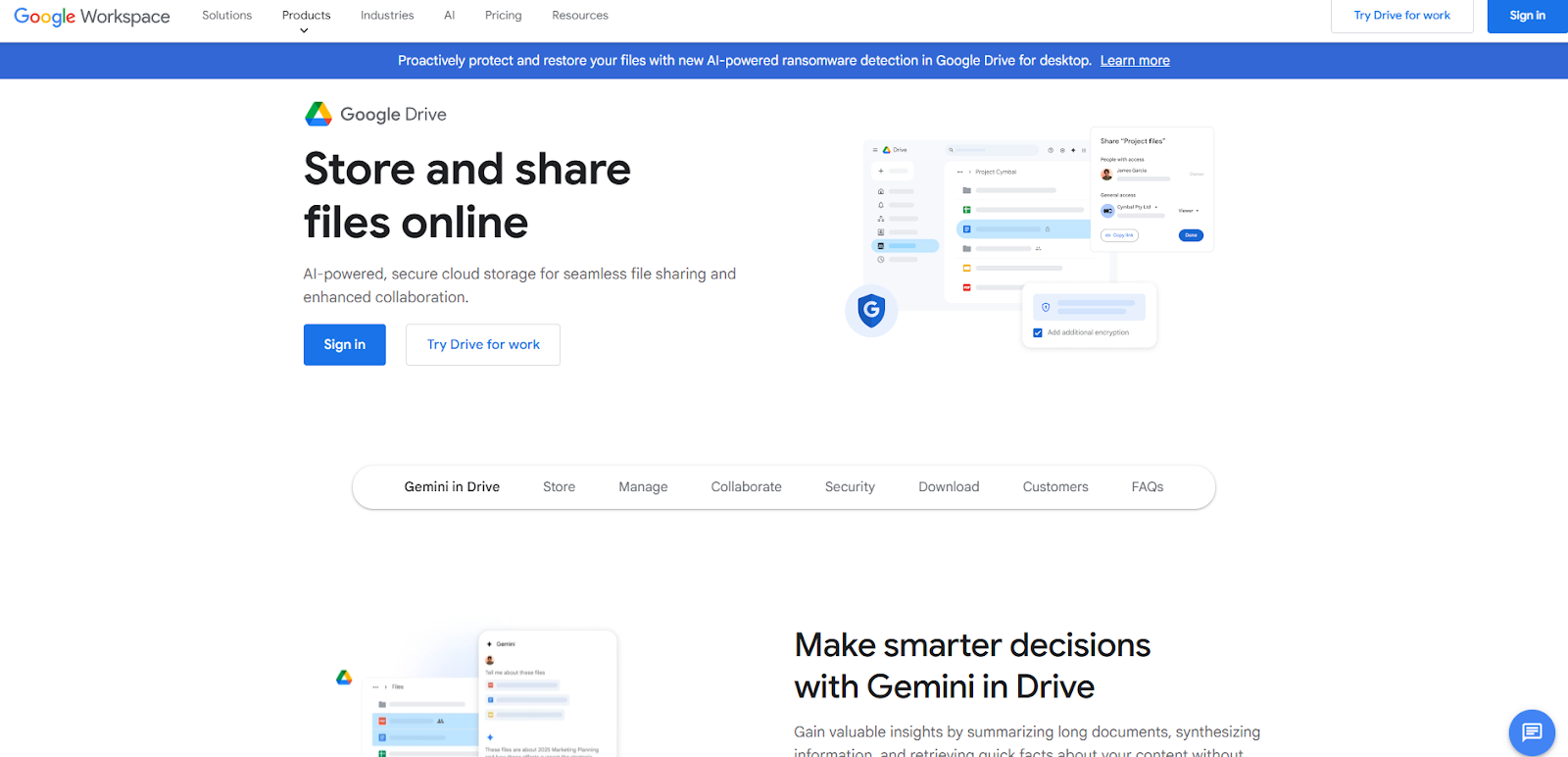Open the chat support bubble icon
The height and width of the screenshot is (757, 1568).
[x=1532, y=732]
